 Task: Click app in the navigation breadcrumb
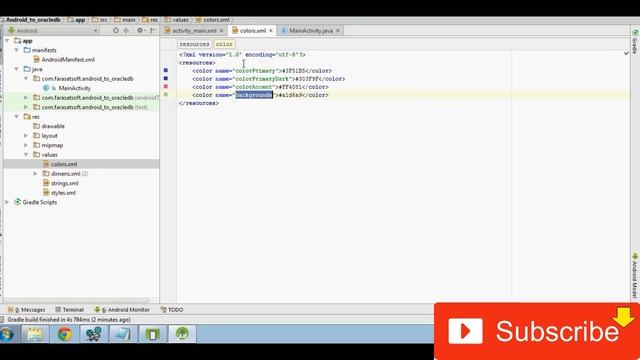(x=76, y=20)
